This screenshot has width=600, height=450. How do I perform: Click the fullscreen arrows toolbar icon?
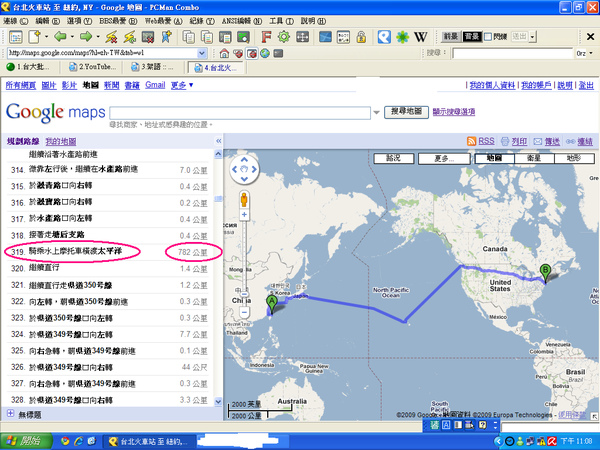tap(302, 37)
